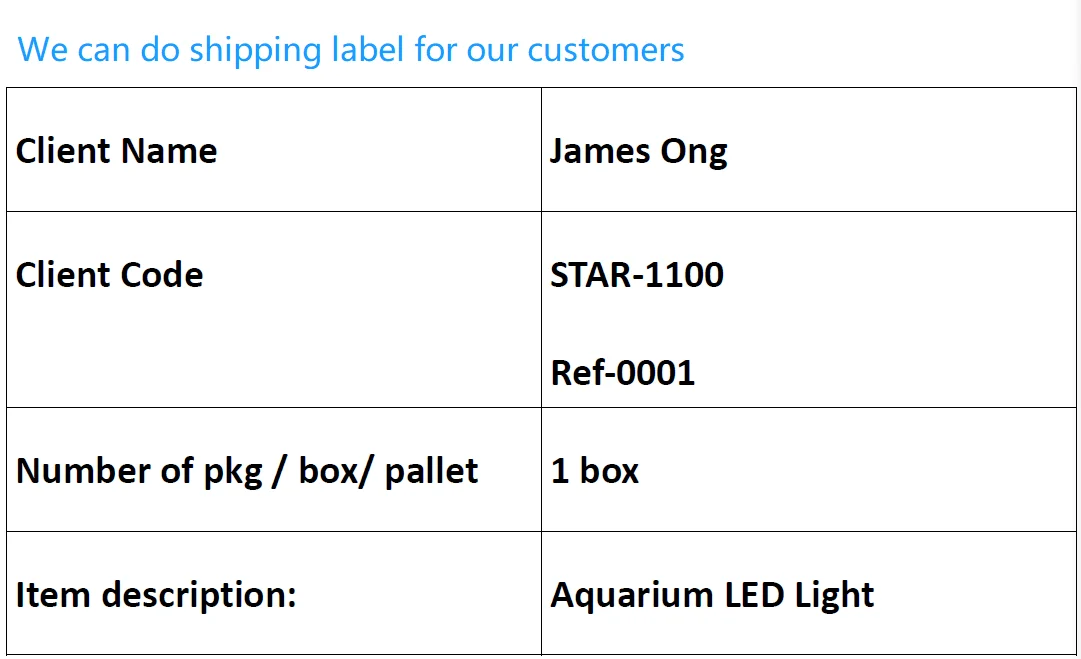Image resolution: width=1081 pixels, height=659 pixels.
Task: Place cursor on the surname "Ong"
Action: (693, 153)
